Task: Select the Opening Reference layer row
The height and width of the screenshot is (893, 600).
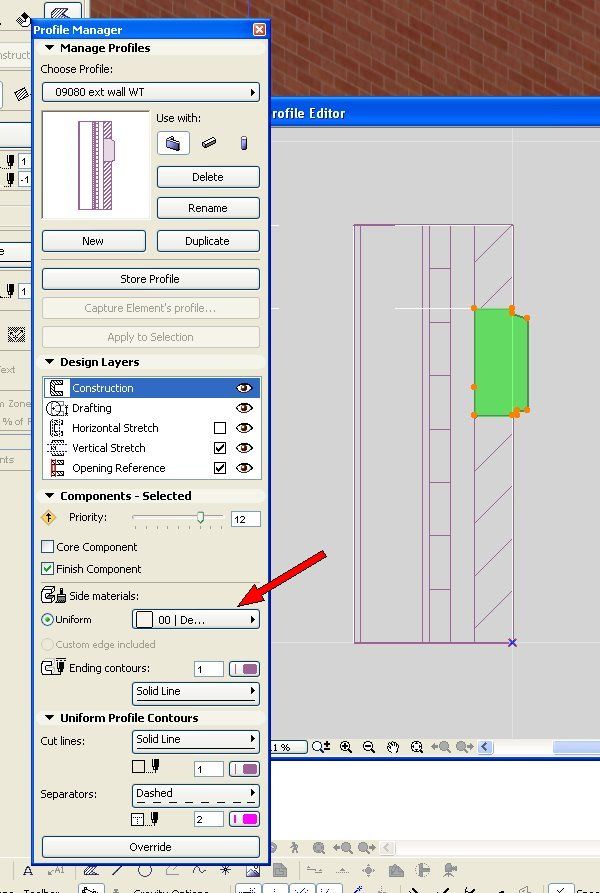Action: 152,468
